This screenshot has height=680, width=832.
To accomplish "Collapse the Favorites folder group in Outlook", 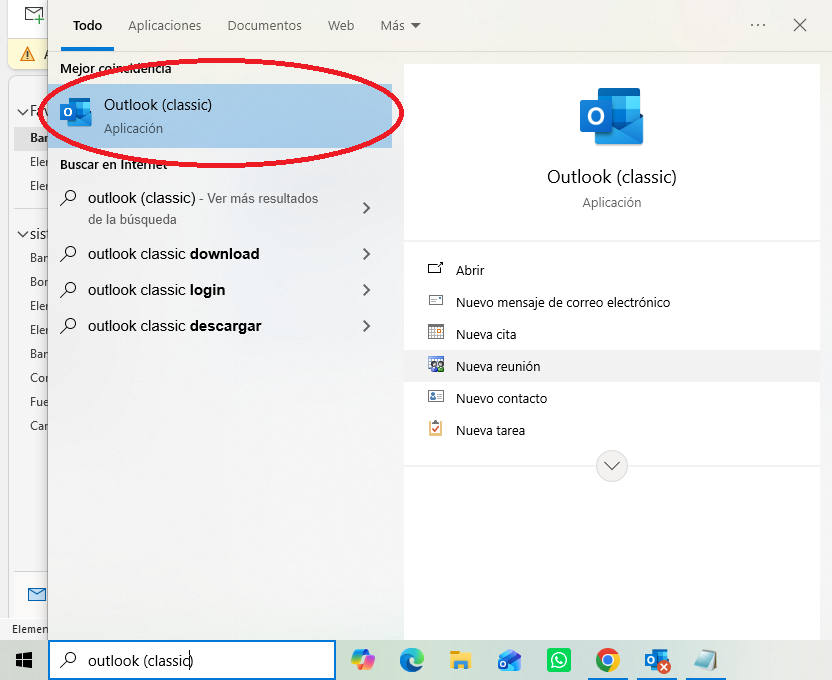I will coord(23,111).
